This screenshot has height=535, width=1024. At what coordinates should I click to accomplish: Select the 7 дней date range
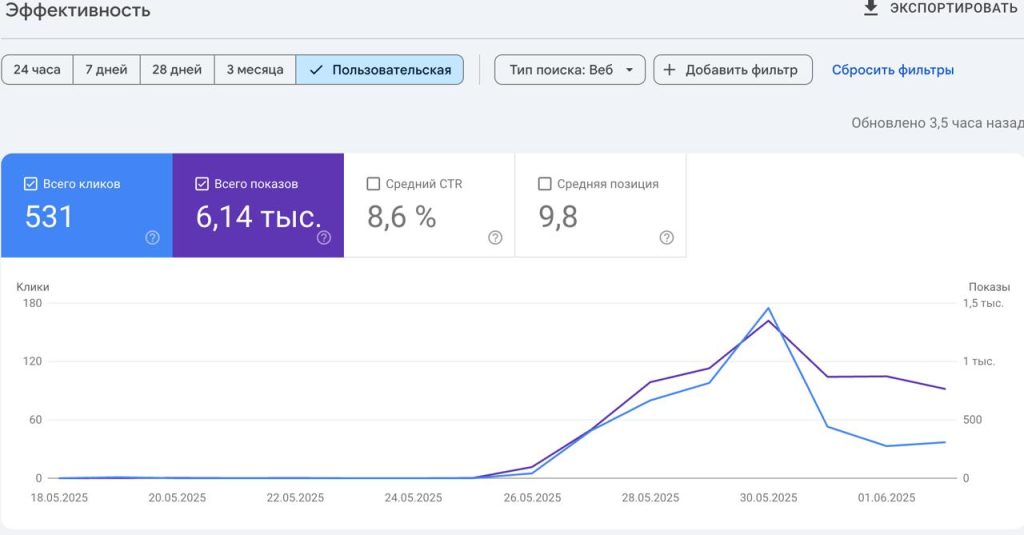tap(106, 70)
